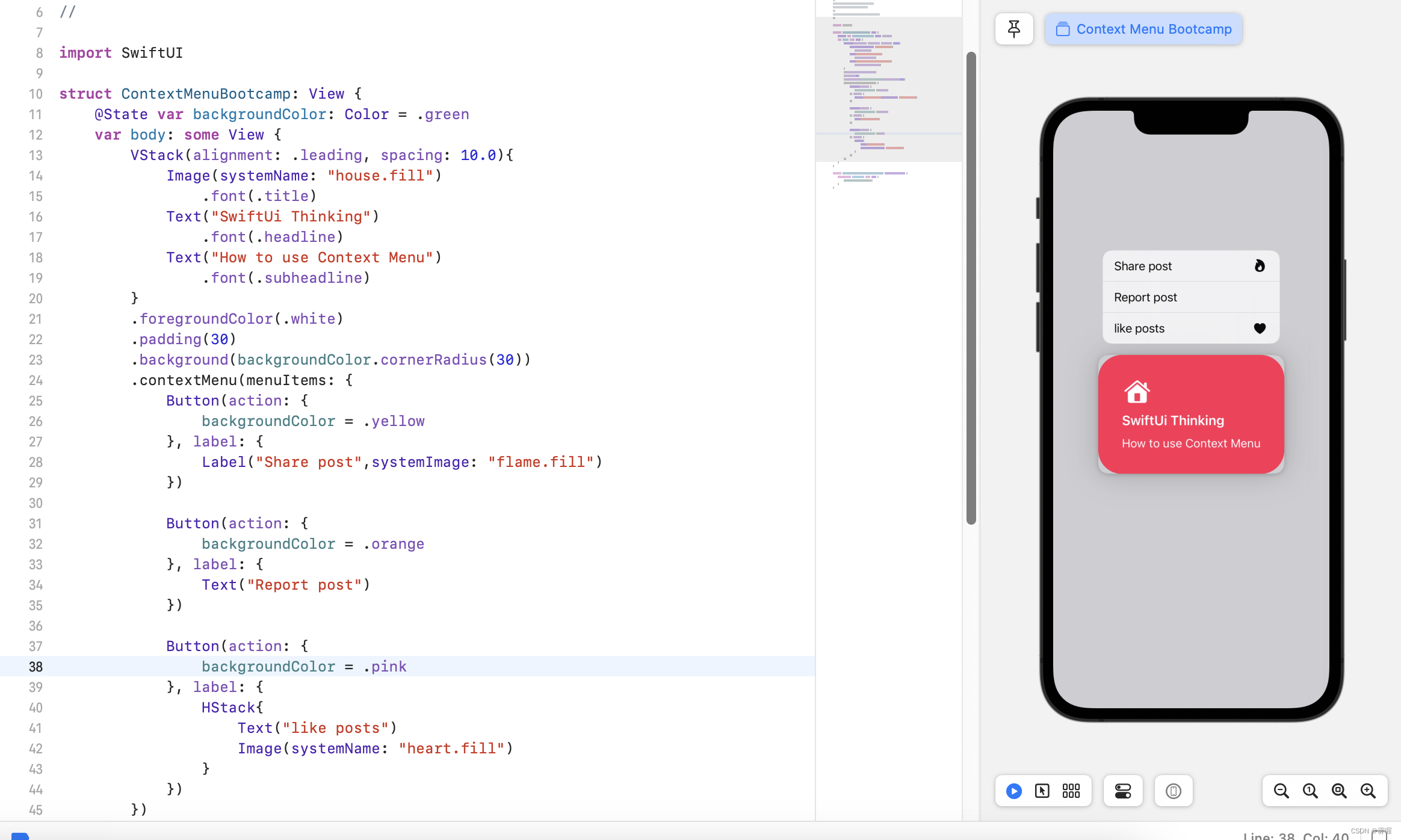Pin the preview with the pin icon
The image size is (1401, 840).
click(1014, 29)
